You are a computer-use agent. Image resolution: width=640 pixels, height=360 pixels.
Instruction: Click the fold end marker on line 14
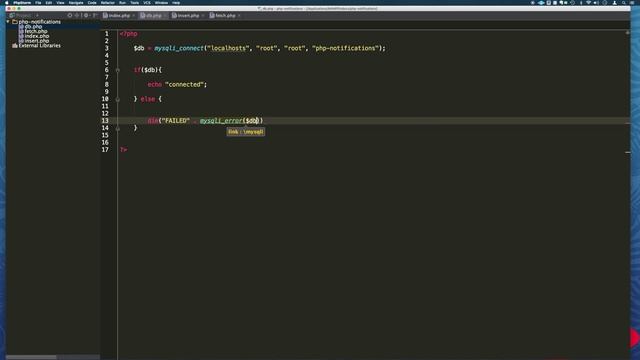pyautogui.click(x=118, y=128)
